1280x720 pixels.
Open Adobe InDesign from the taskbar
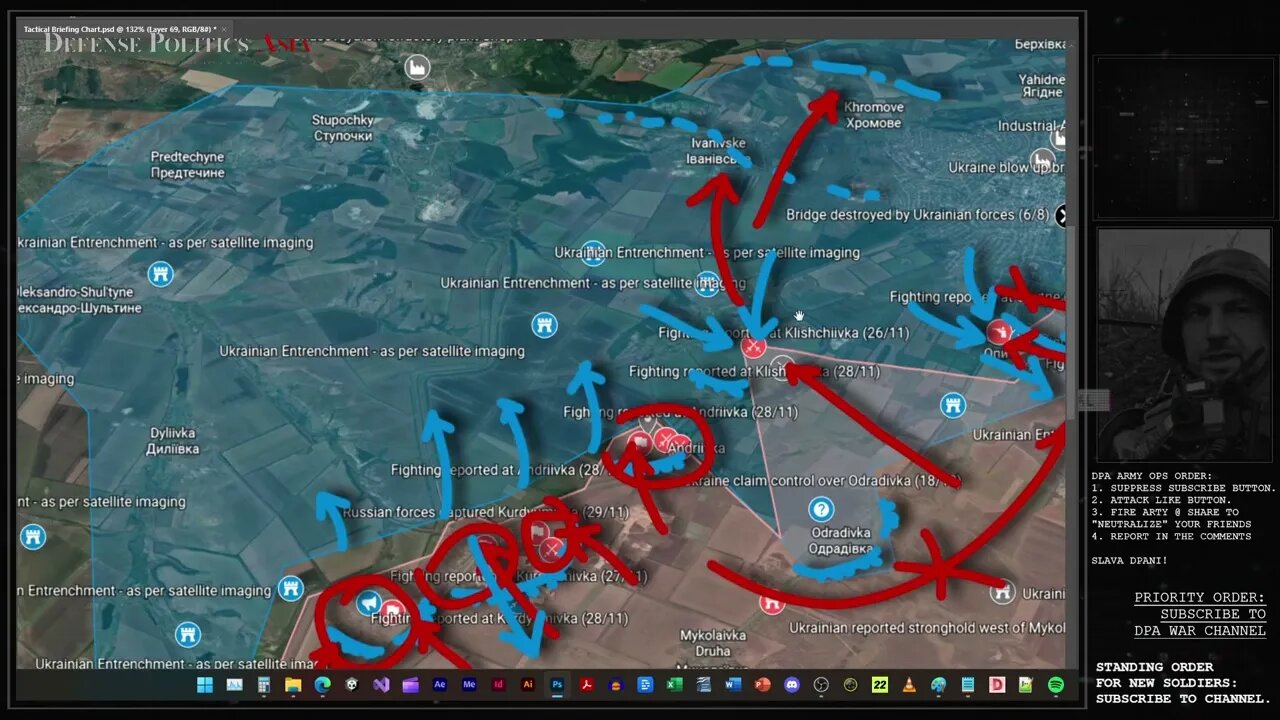499,685
